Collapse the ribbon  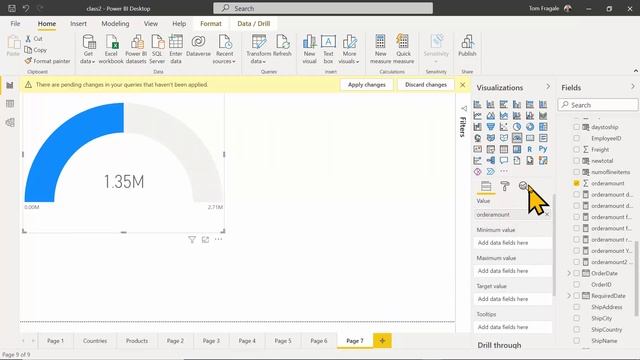pos(636,71)
